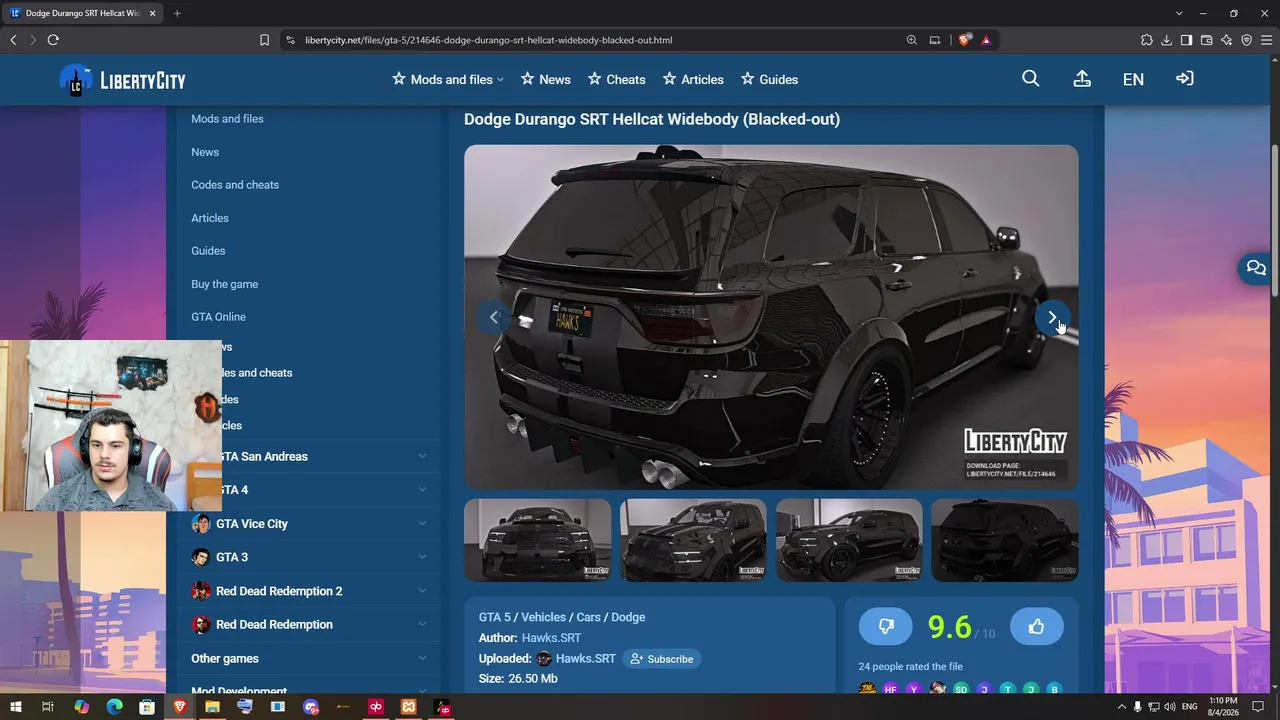1280x720 pixels.
Task: Expand the GTA Vice City section
Action: click(x=308, y=524)
